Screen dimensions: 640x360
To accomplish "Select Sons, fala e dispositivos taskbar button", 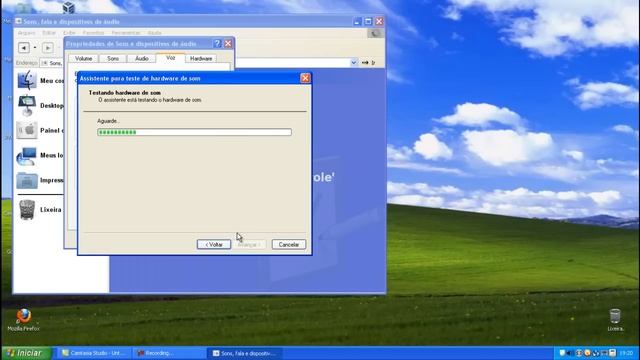I will pos(245,353).
